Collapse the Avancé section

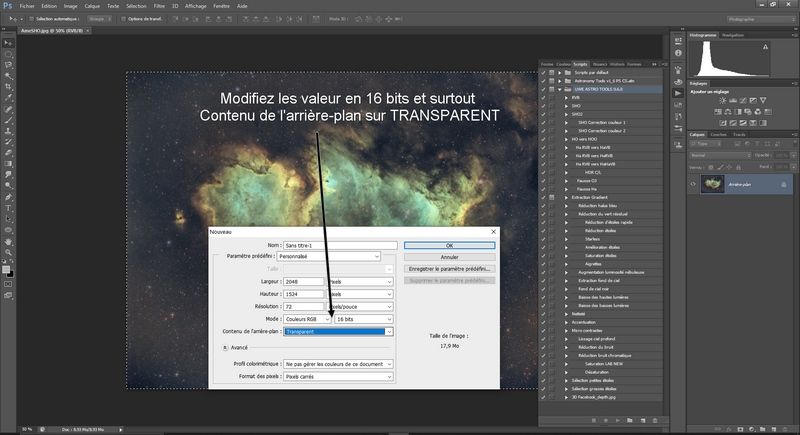225,348
